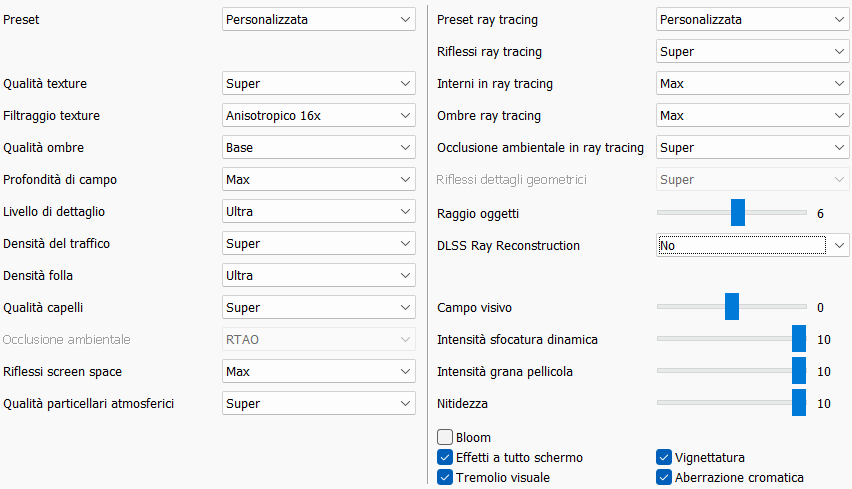Expand the Riflessi ray tracing dropdown

pyautogui.click(x=752, y=52)
